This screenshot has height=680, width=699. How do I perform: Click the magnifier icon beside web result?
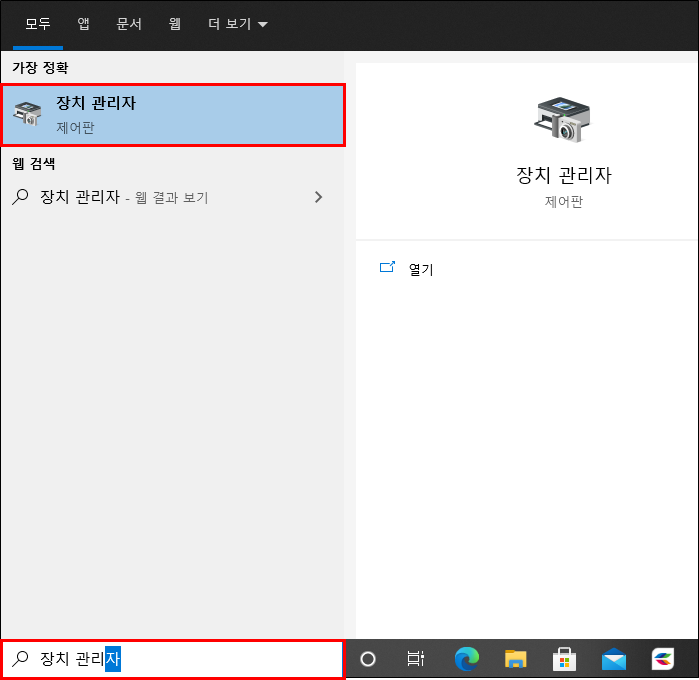21,197
